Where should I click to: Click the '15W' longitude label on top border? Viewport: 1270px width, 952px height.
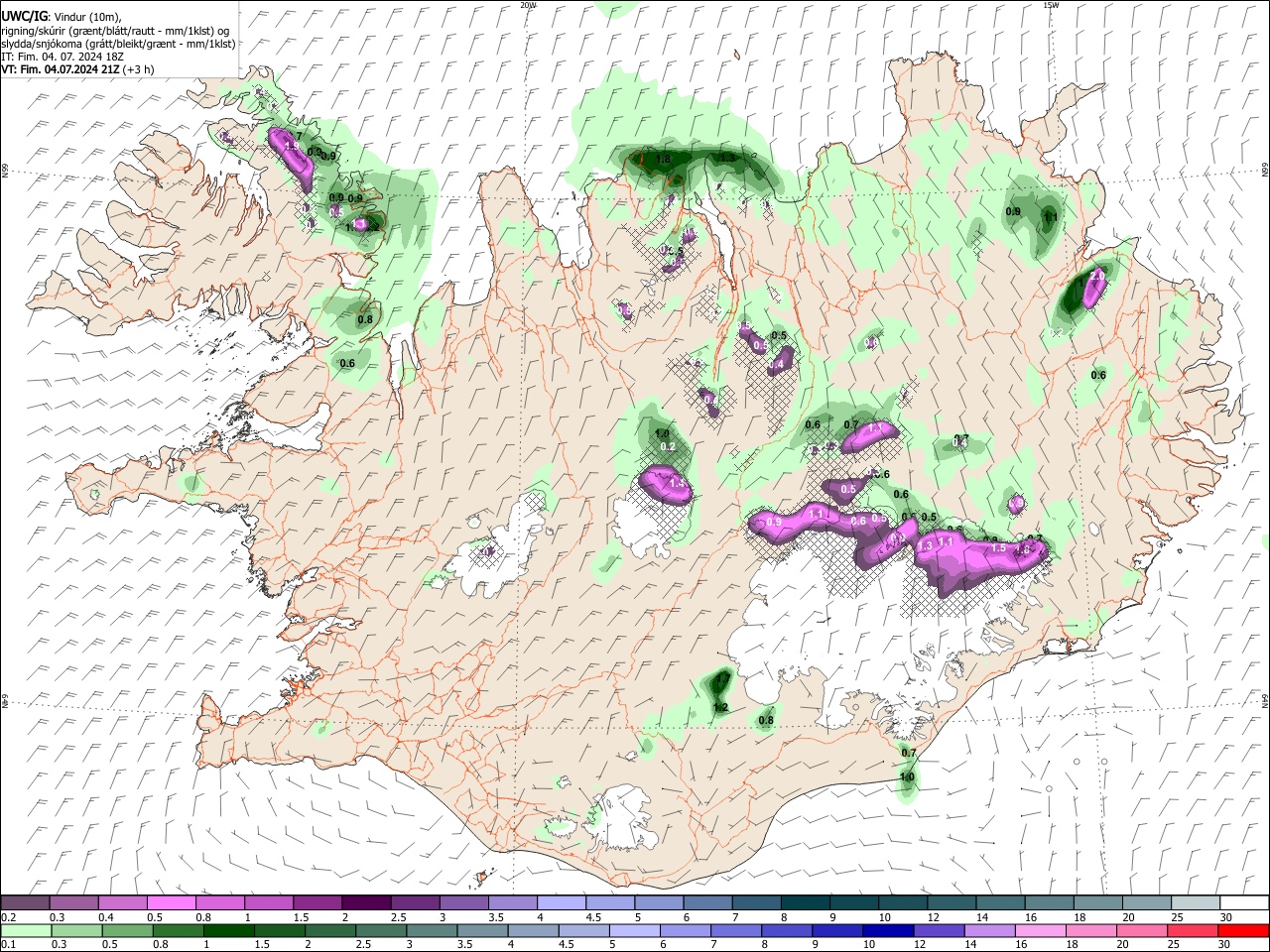[1051, 5]
